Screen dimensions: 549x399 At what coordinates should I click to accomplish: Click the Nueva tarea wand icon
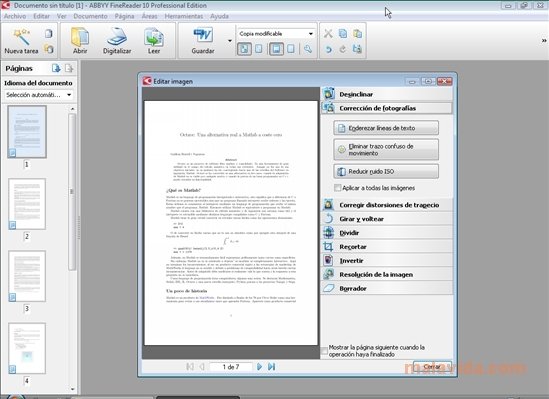pyautogui.click(x=21, y=36)
